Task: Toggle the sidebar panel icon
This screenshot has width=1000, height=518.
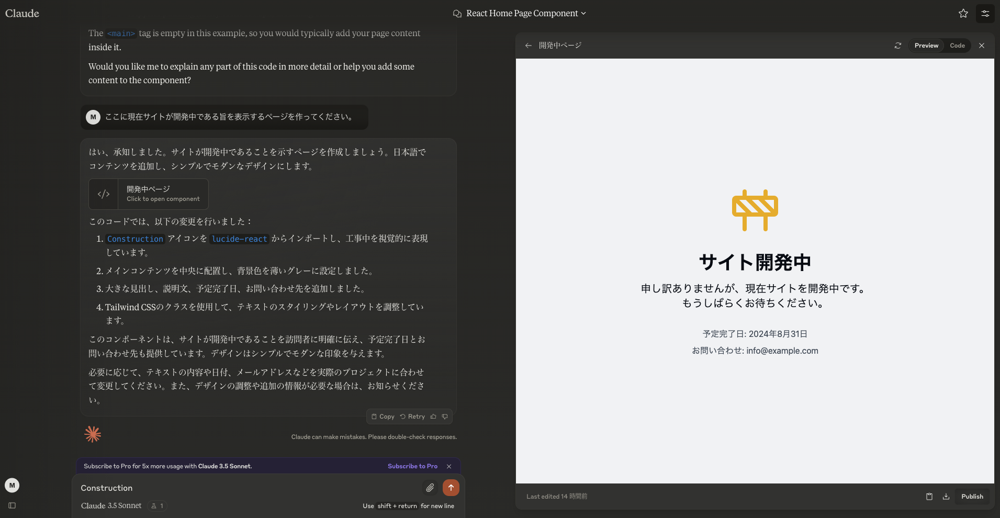Action: 12,505
